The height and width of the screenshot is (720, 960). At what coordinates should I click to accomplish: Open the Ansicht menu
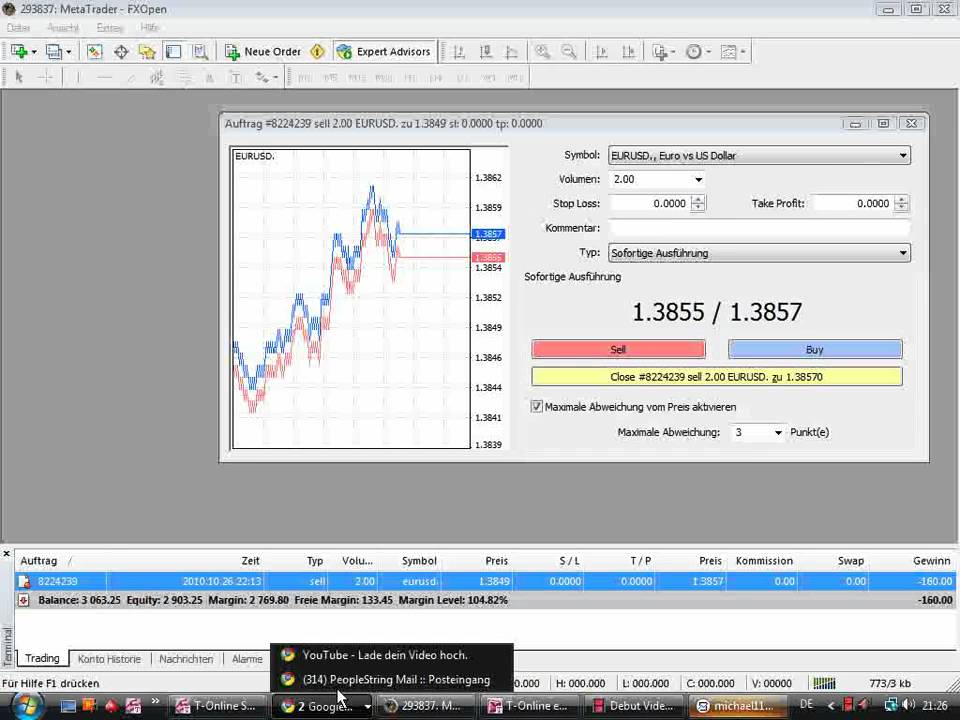coord(63,28)
